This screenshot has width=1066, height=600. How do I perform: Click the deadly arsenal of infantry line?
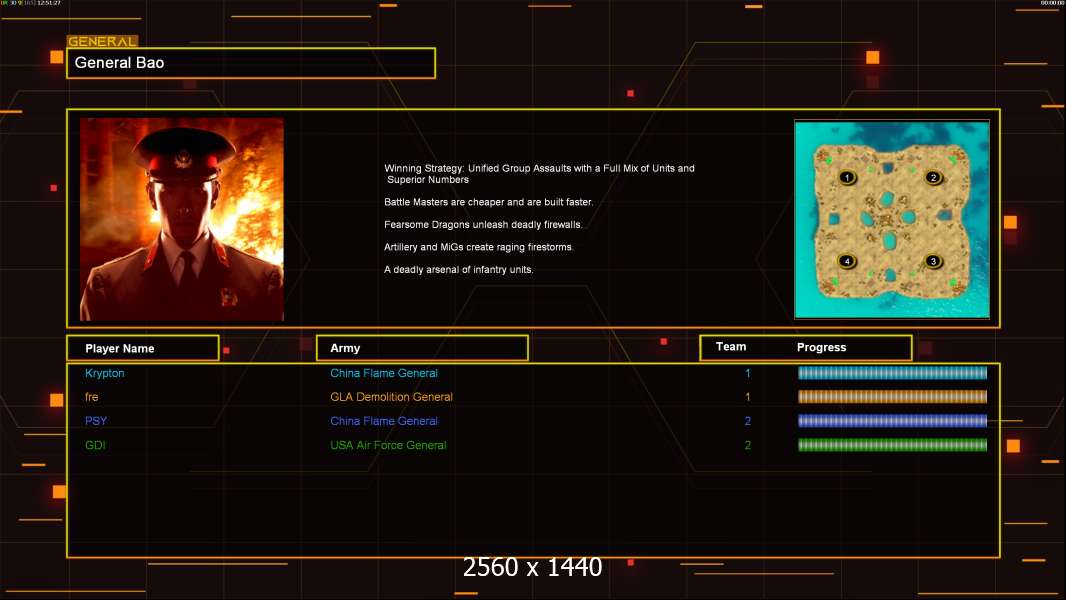(x=458, y=269)
